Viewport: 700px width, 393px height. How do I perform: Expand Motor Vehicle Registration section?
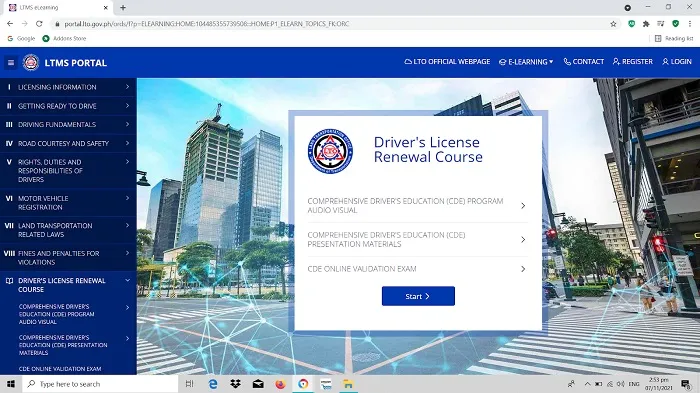tap(68, 203)
